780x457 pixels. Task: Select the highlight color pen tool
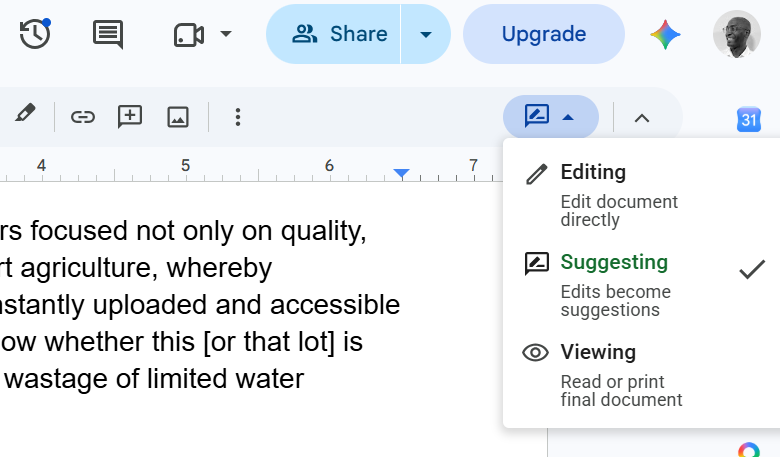(25, 114)
